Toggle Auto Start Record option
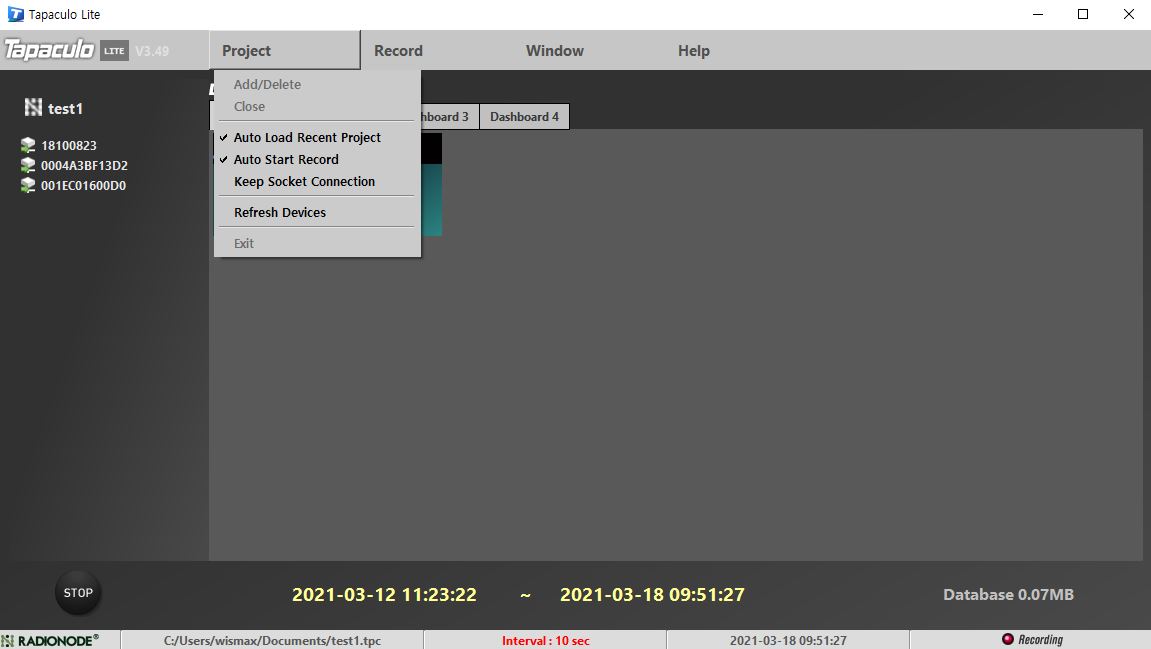 [317, 159]
